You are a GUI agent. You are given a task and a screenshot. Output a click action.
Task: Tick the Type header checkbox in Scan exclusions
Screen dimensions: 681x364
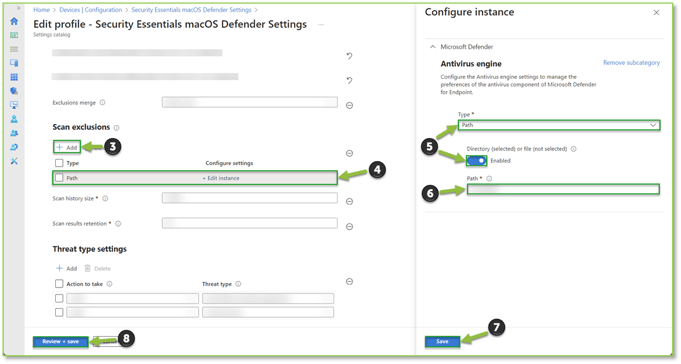(x=59, y=163)
